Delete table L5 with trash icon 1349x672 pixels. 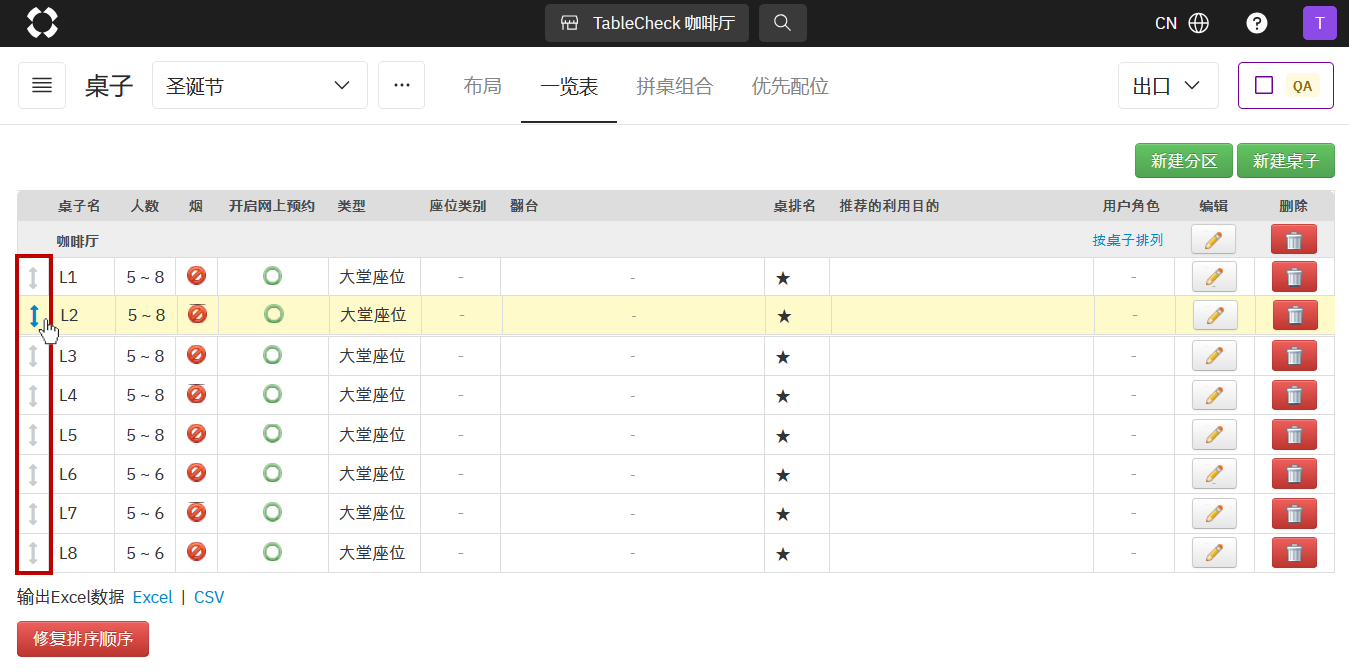pyautogui.click(x=1294, y=435)
